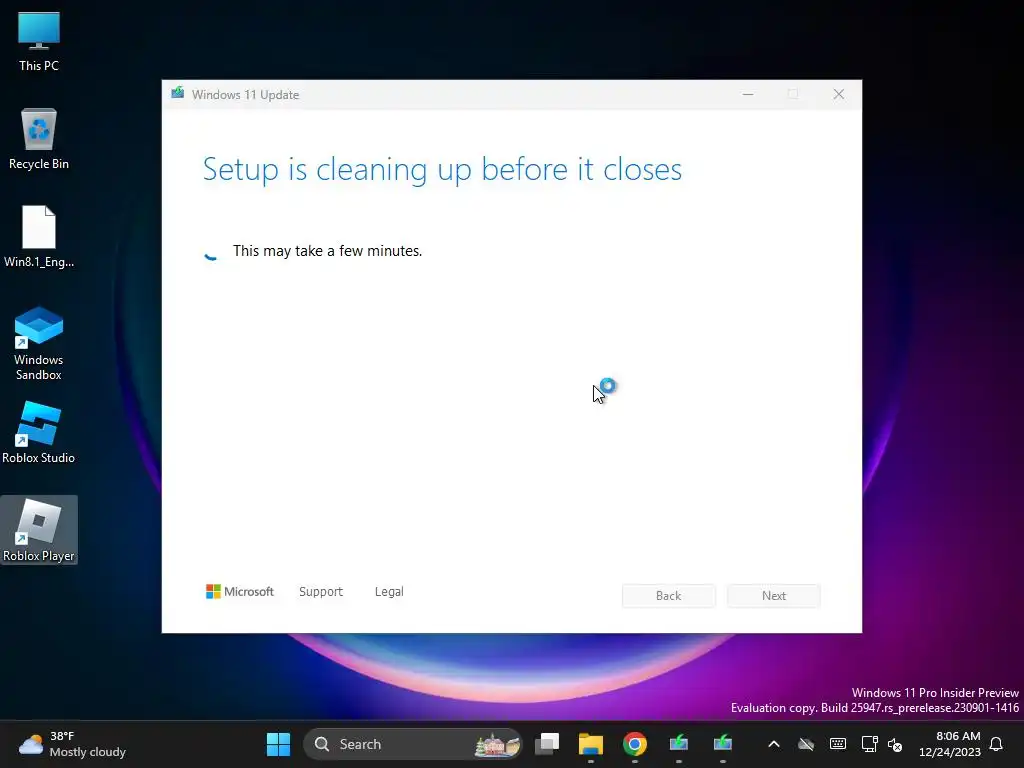The height and width of the screenshot is (768, 1024).
Task: Open the notification bell
Action: [997, 744]
